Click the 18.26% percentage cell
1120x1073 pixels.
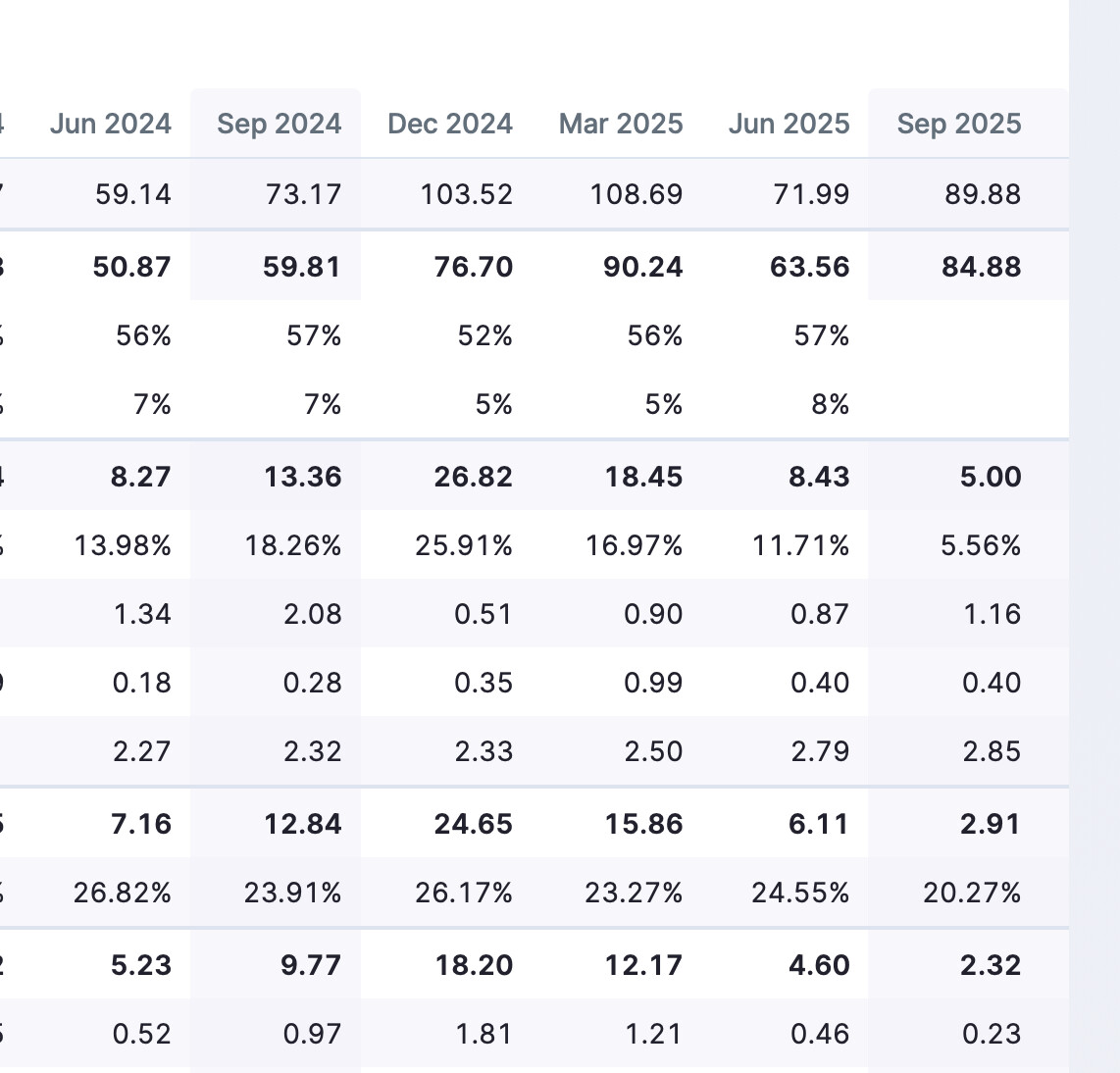click(x=293, y=545)
